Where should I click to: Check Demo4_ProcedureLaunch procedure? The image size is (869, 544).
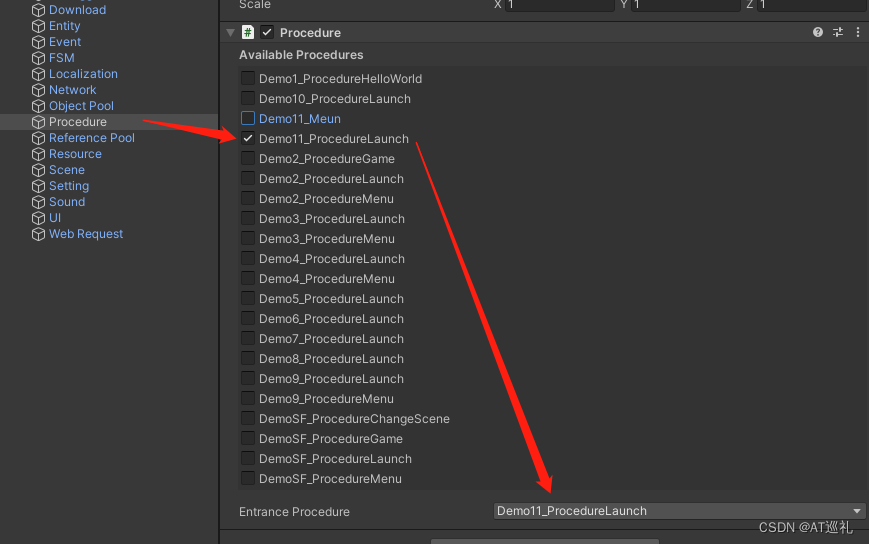(248, 258)
